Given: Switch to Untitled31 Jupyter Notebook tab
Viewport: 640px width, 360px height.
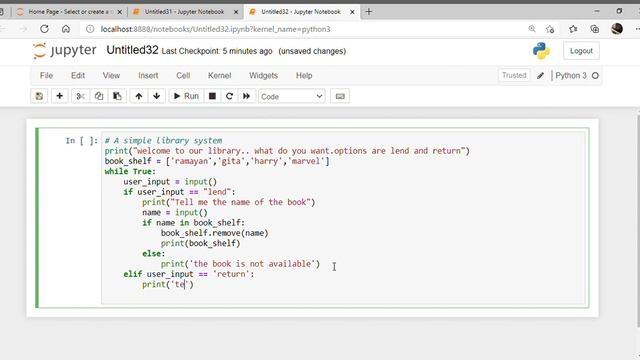Looking at the screenshot, I should point(184,12).
